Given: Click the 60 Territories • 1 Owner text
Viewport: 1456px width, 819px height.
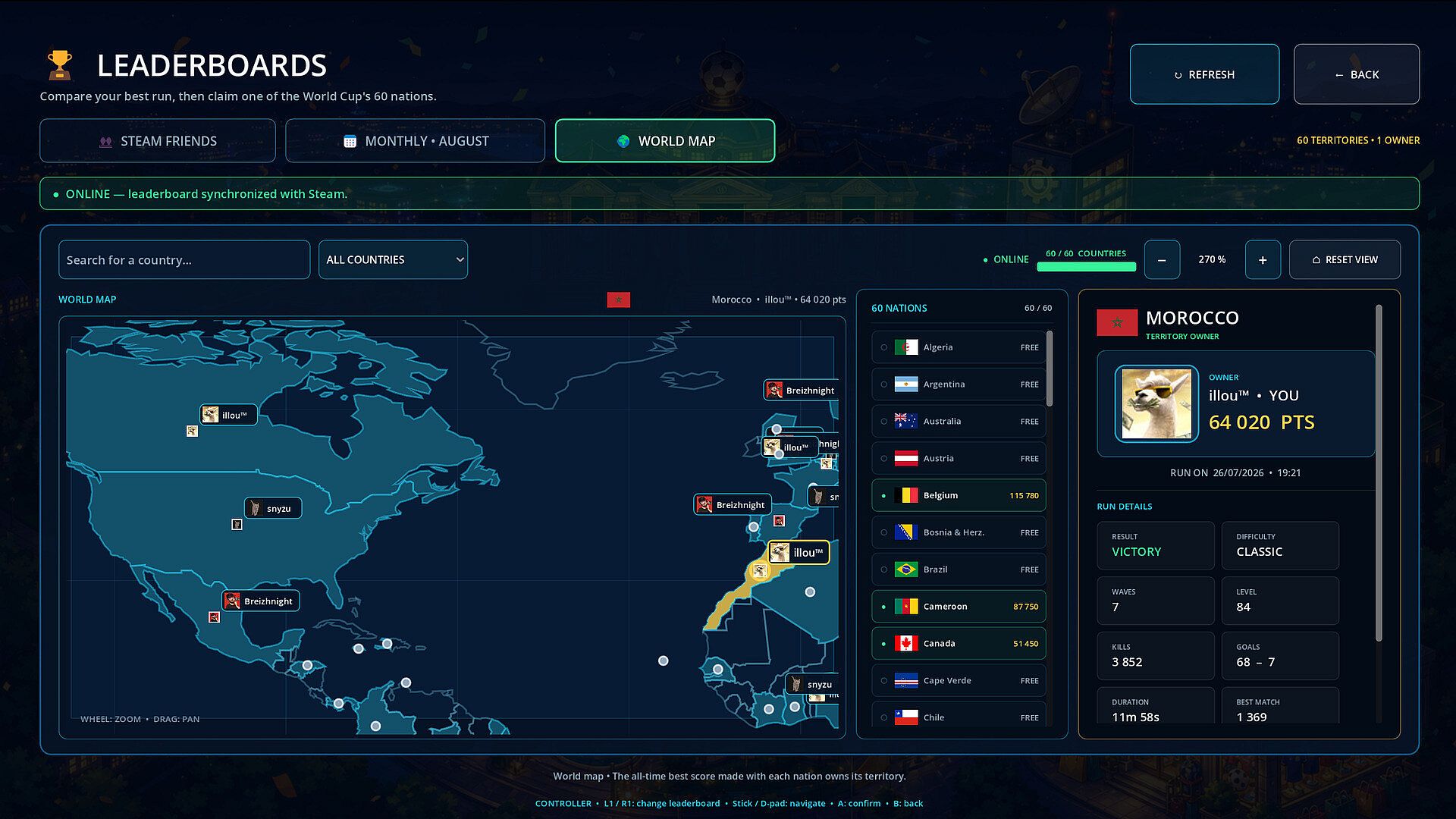Looking at the screenshot, I should 1358,140.
